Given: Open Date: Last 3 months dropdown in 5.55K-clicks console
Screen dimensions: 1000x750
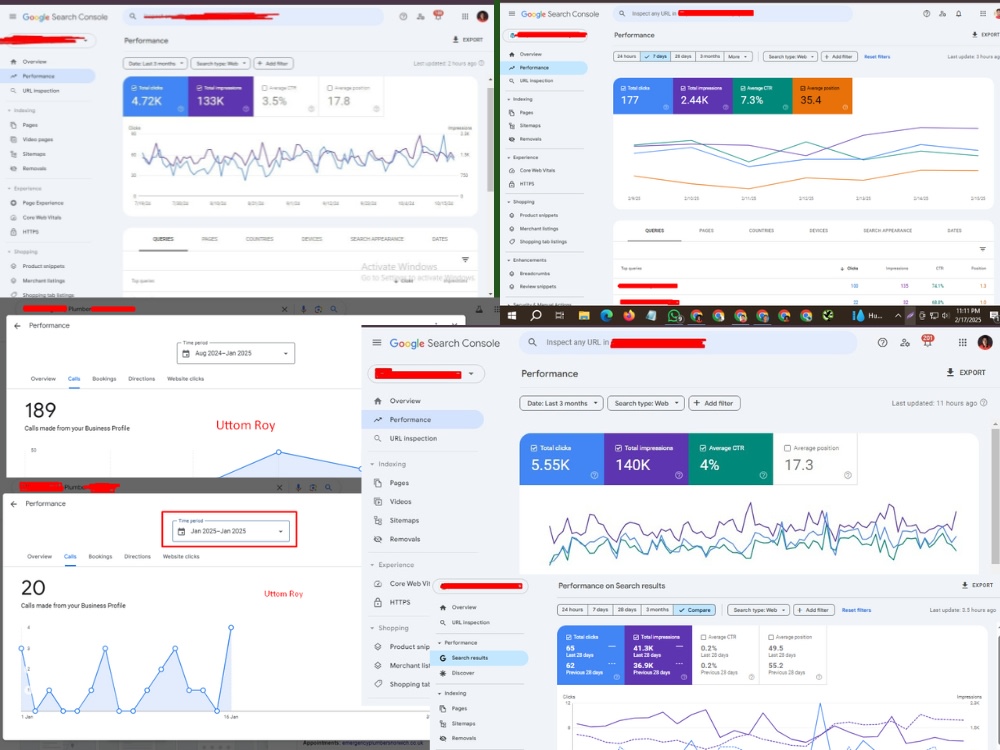Looking at the screenshot, I should point(561,403).
